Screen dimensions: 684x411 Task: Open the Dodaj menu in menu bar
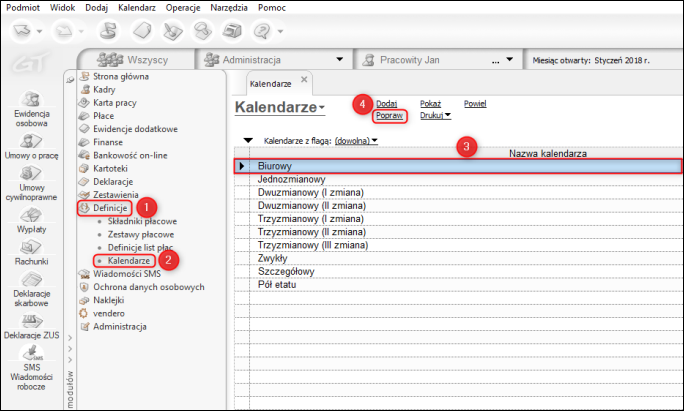(96, 7)
